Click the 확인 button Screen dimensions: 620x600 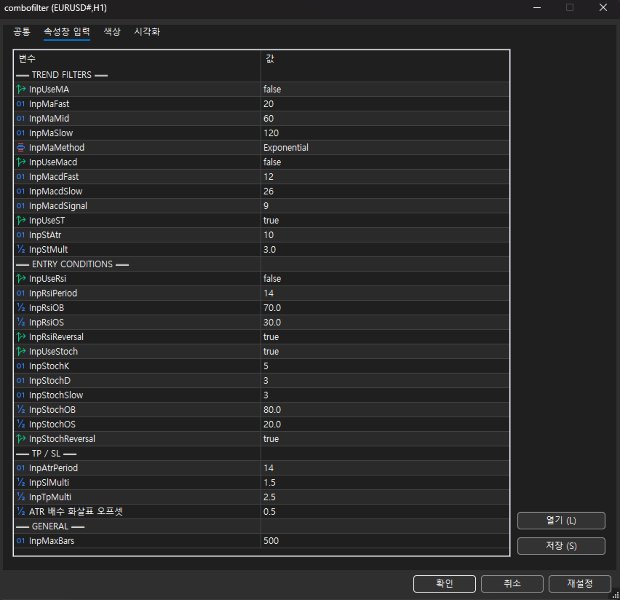(x=444, y=583)
